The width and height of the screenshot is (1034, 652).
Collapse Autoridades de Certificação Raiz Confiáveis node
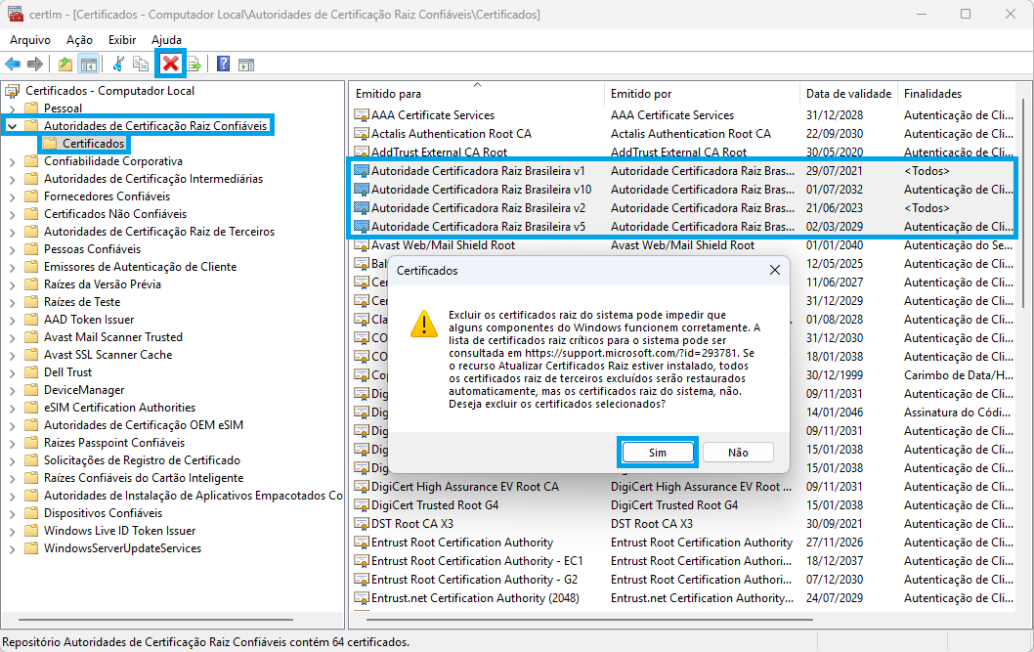11,126
